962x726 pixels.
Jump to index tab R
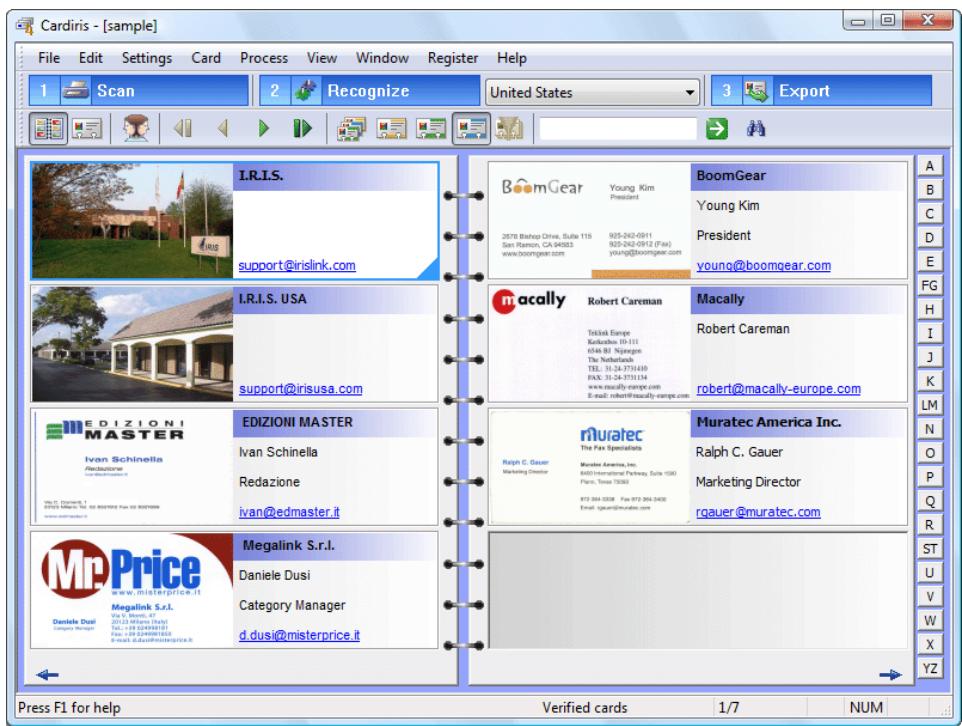click(x=929, y=525)
